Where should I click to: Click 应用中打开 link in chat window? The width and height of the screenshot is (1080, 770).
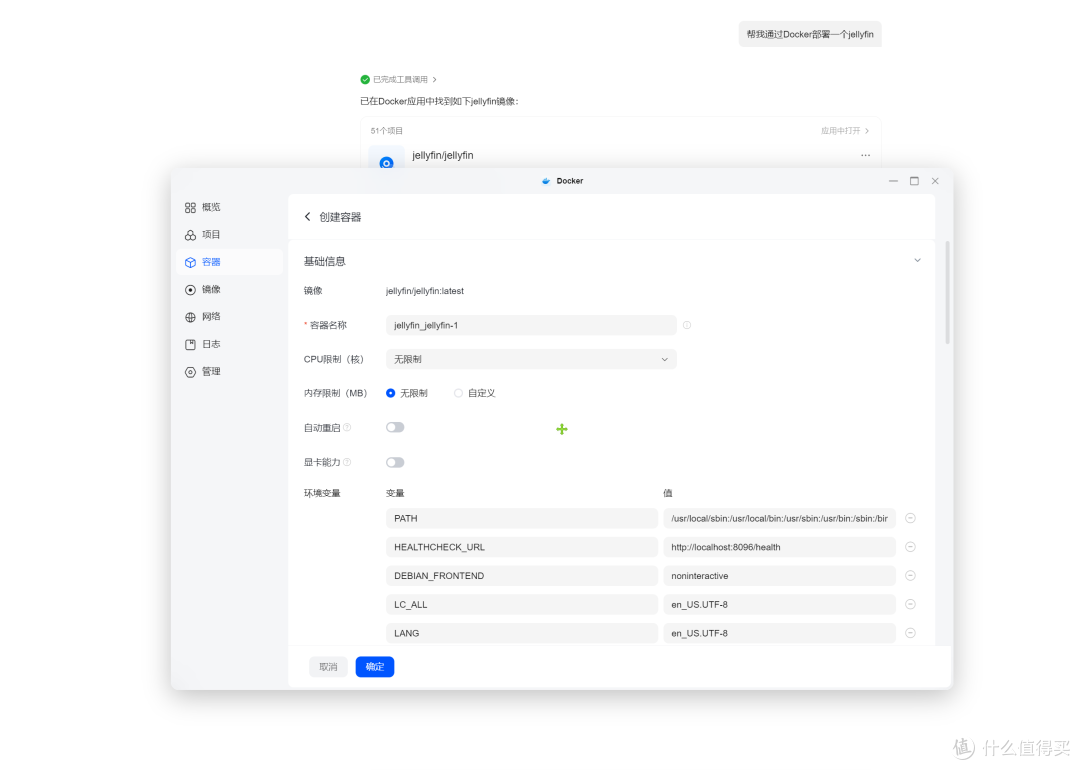[844, 131]
